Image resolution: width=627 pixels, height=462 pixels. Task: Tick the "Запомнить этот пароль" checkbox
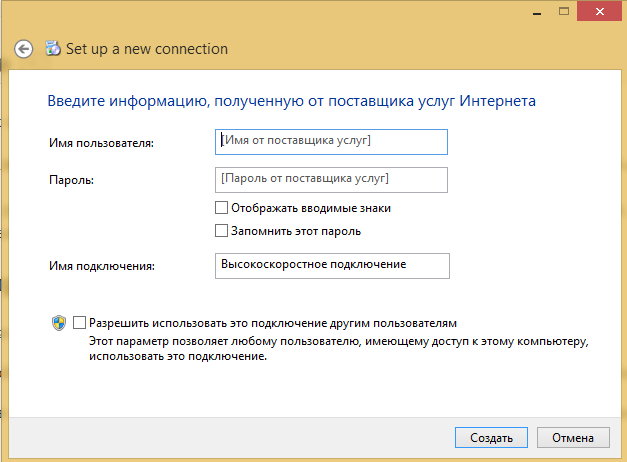pos(221,231)
